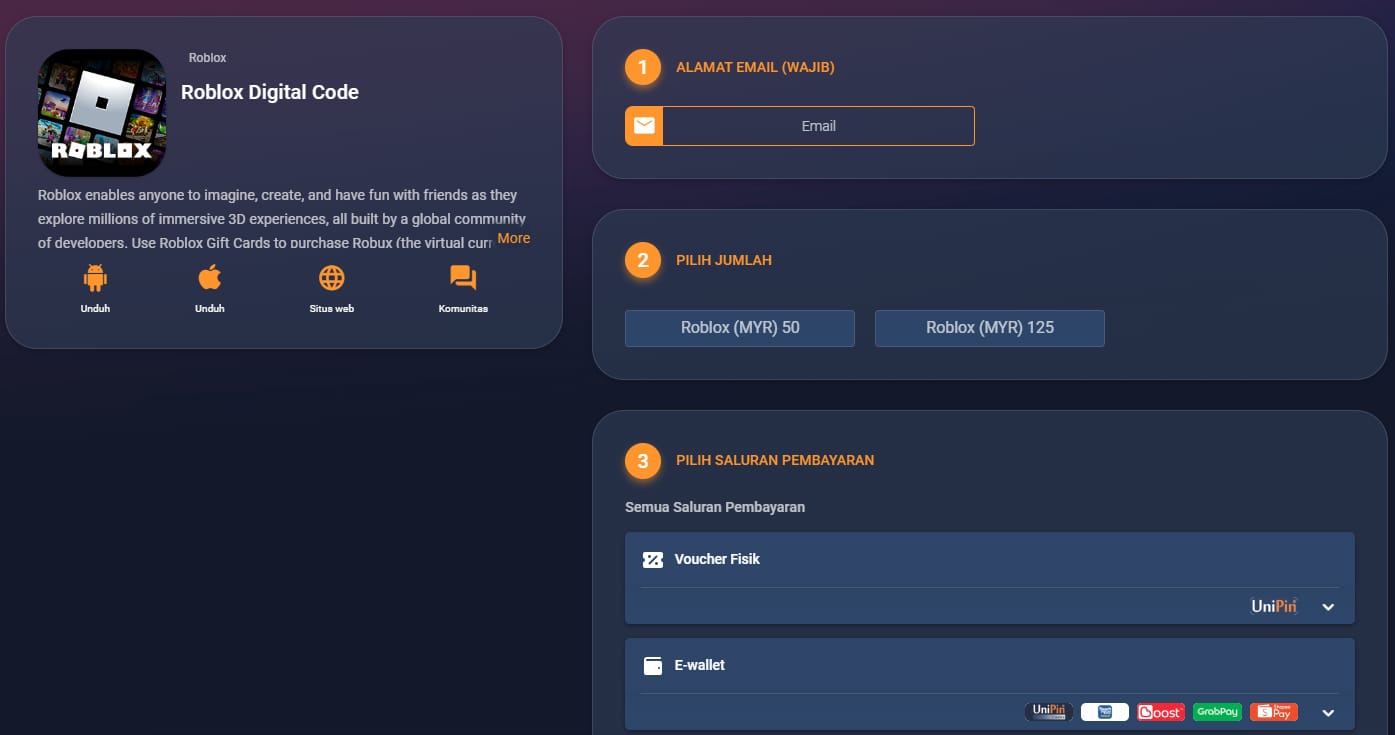This screenshot has width=1395, height=735.
Task: Click the Roblox Digital Code title
Action: 270,92
